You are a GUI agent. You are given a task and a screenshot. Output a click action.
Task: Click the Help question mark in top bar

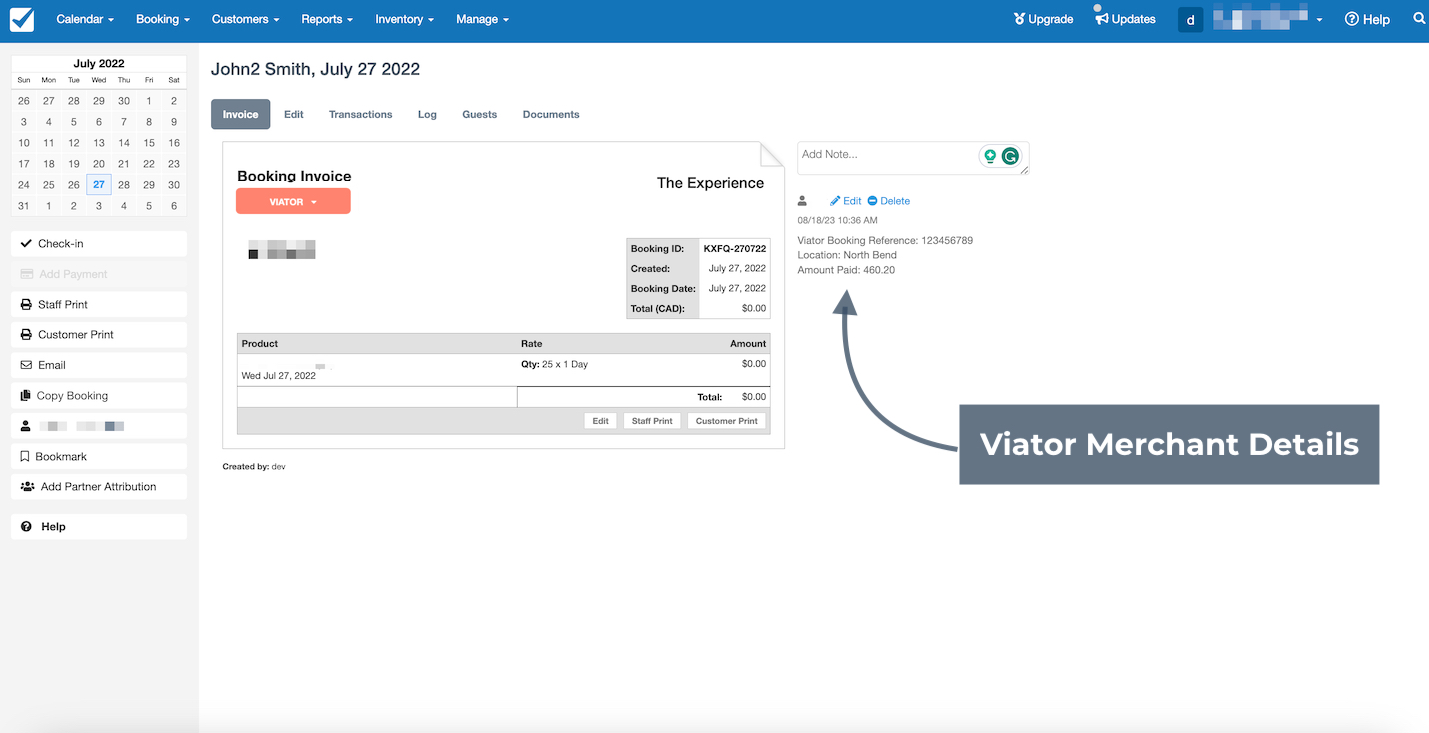coord(1367,19)
